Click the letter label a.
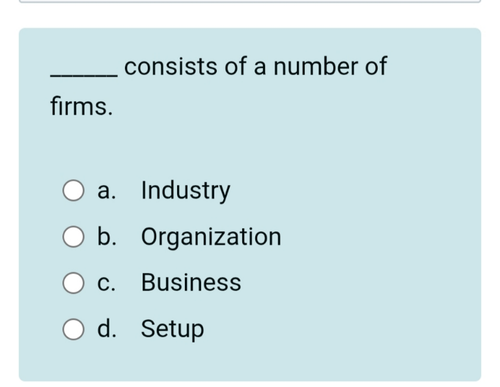The image size is (500, 387). click(x=107, y=192)
